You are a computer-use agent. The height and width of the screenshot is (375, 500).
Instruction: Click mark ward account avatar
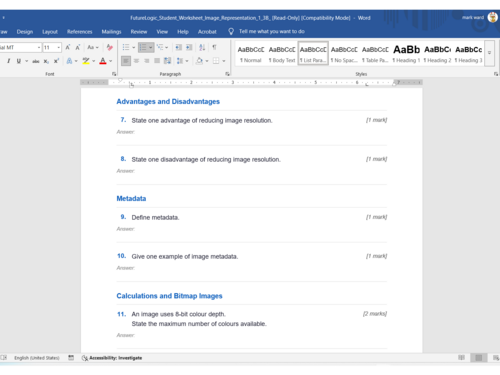pyautogui.click(x=492, y=17)
